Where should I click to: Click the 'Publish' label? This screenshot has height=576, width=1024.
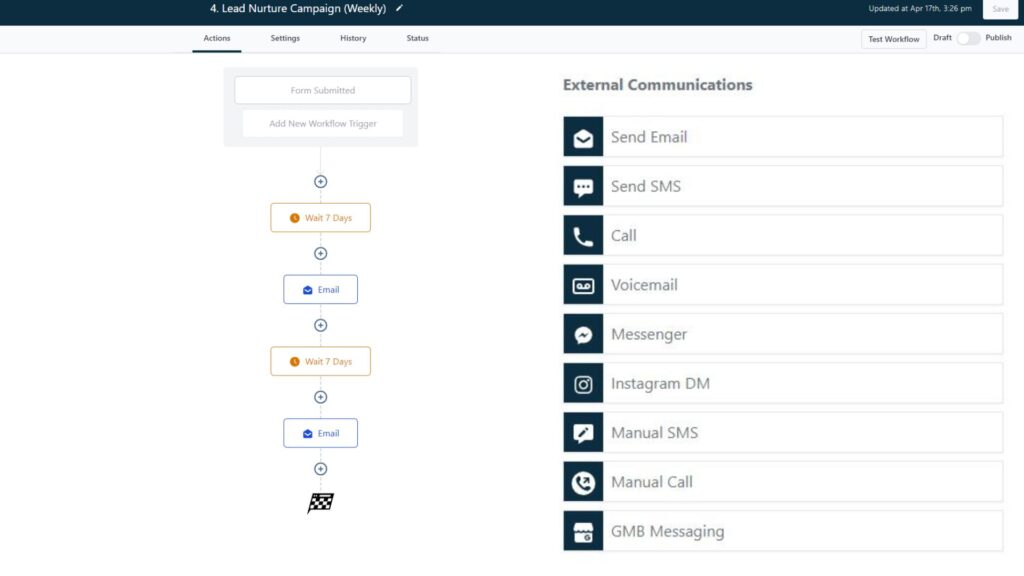(998, 38)
